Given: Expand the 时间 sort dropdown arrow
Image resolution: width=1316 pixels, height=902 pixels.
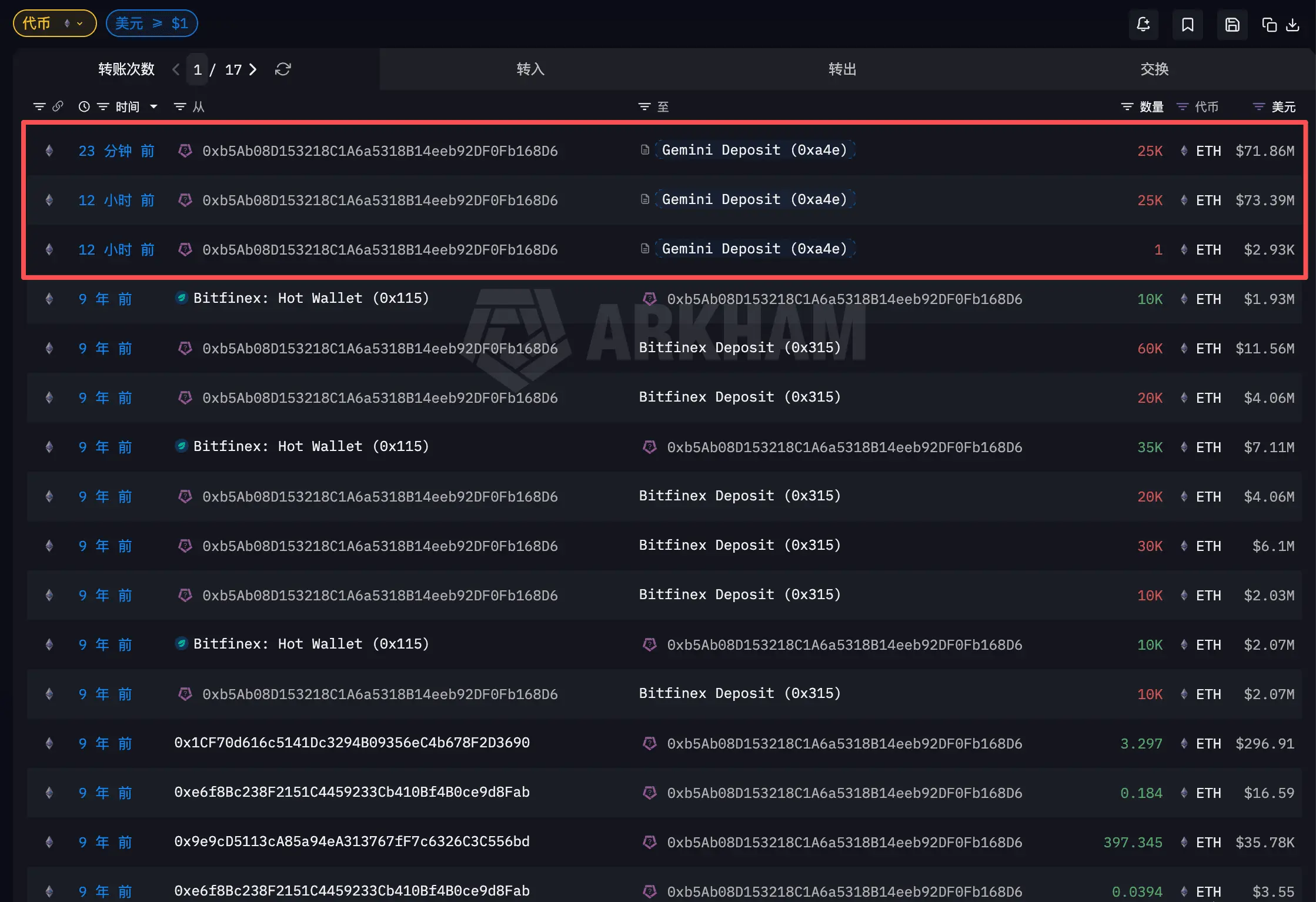Looking at the screenshot, I should coord(153,106).
